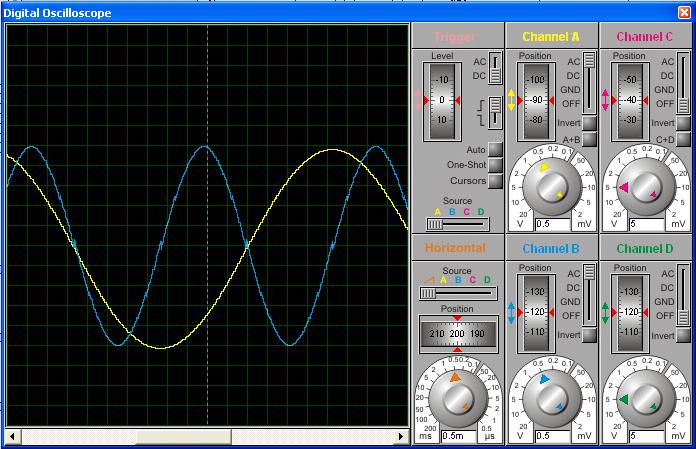696x449 pixels.
Task: Click the Trigger AC/DC coupling switch
Action: tap(495, 68)
